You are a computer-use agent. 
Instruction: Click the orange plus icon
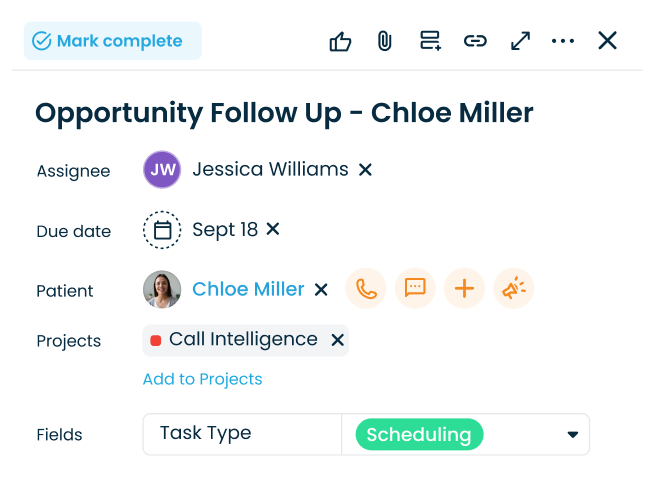tap(464, 289)
